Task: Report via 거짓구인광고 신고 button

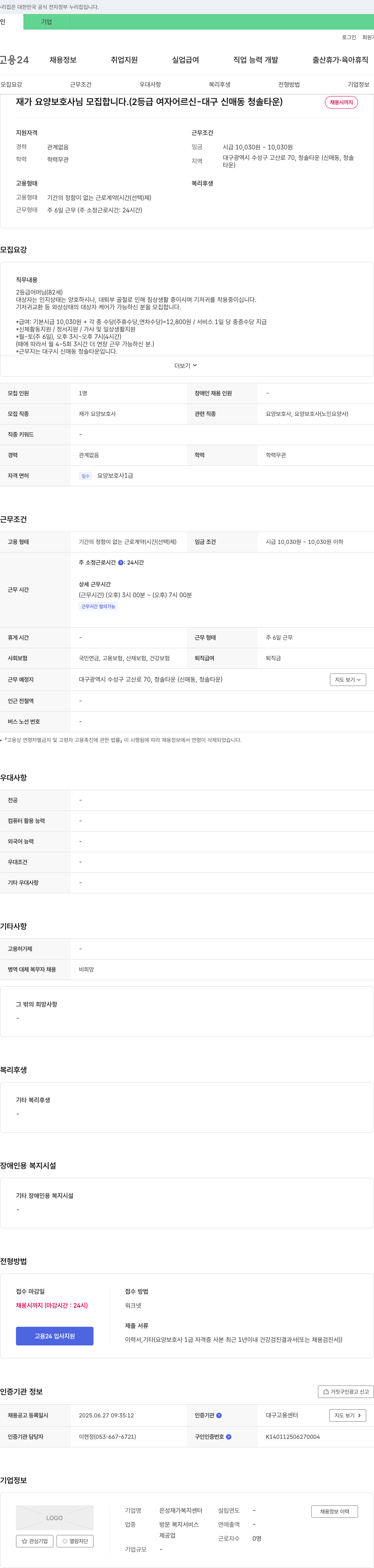Action: point(346,1391)
